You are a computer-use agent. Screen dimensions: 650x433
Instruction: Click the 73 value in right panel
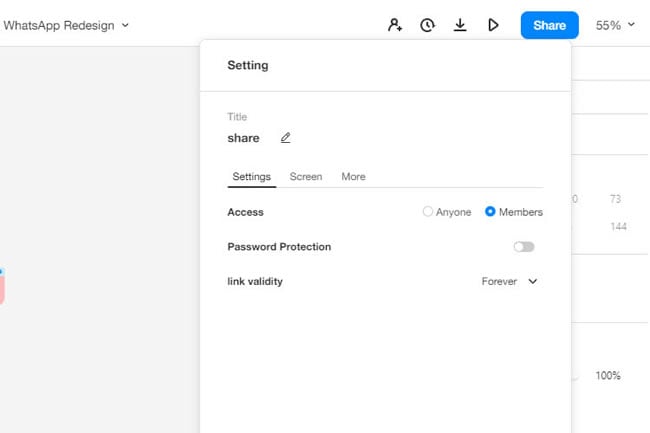pos(615,199)
